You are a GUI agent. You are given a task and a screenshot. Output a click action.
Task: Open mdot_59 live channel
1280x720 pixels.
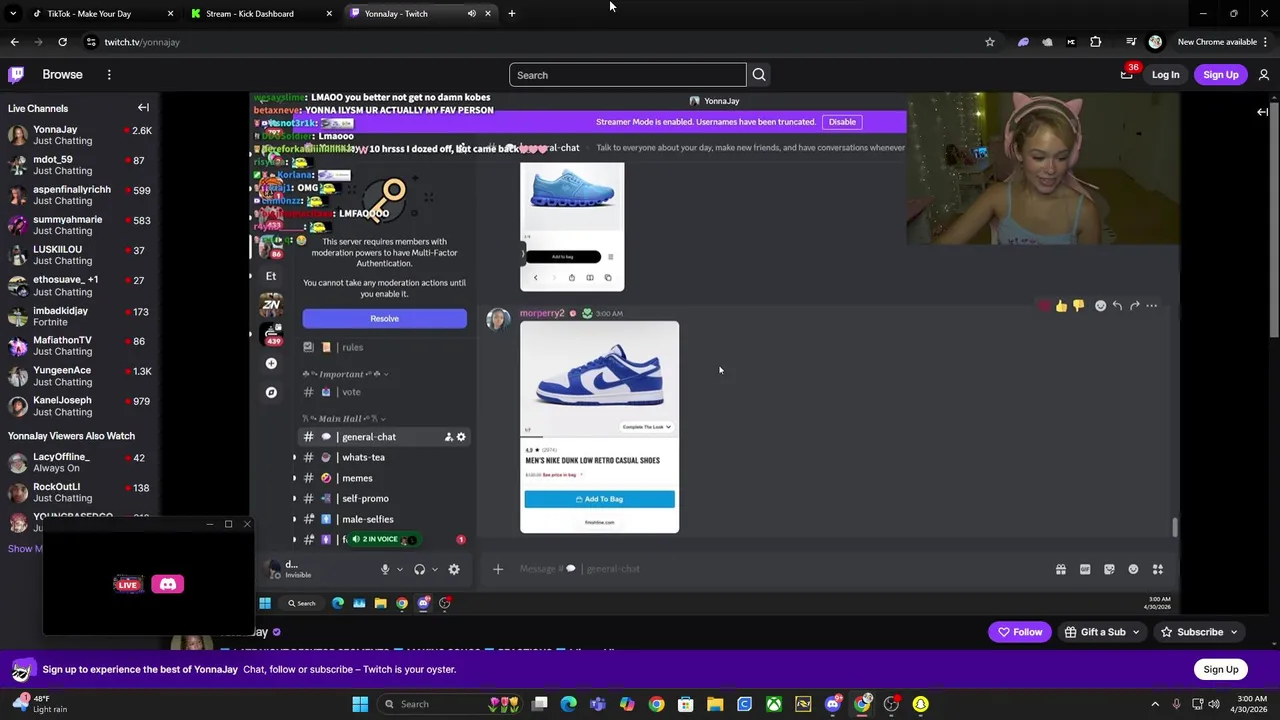coord(80,165)
